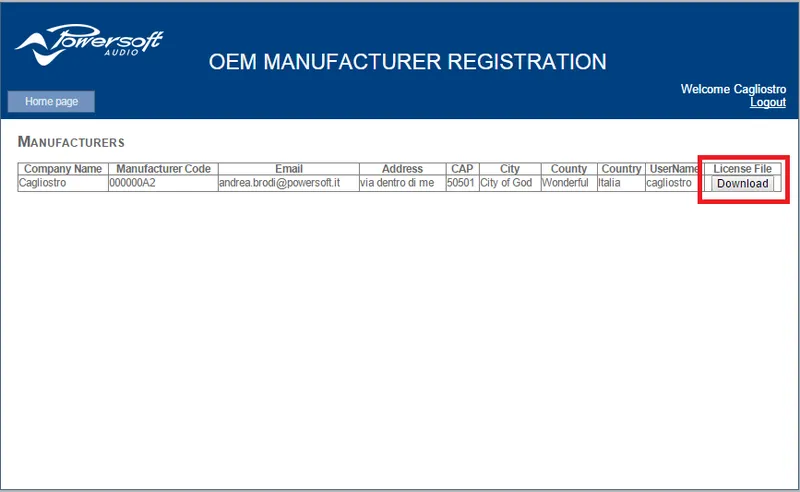
Task: Select the Cagliostro company name cell
Action: [x=63, y=183]
